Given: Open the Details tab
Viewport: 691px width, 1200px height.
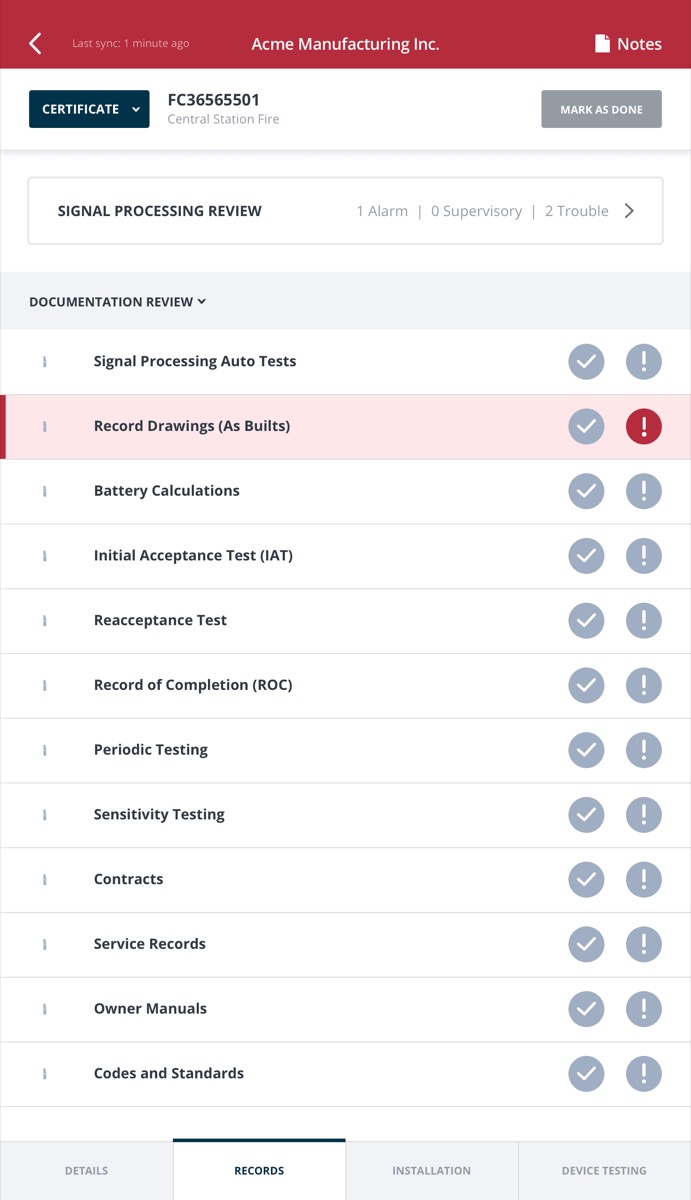Looking at the screenshot, I should click(x=87, y=1170).
